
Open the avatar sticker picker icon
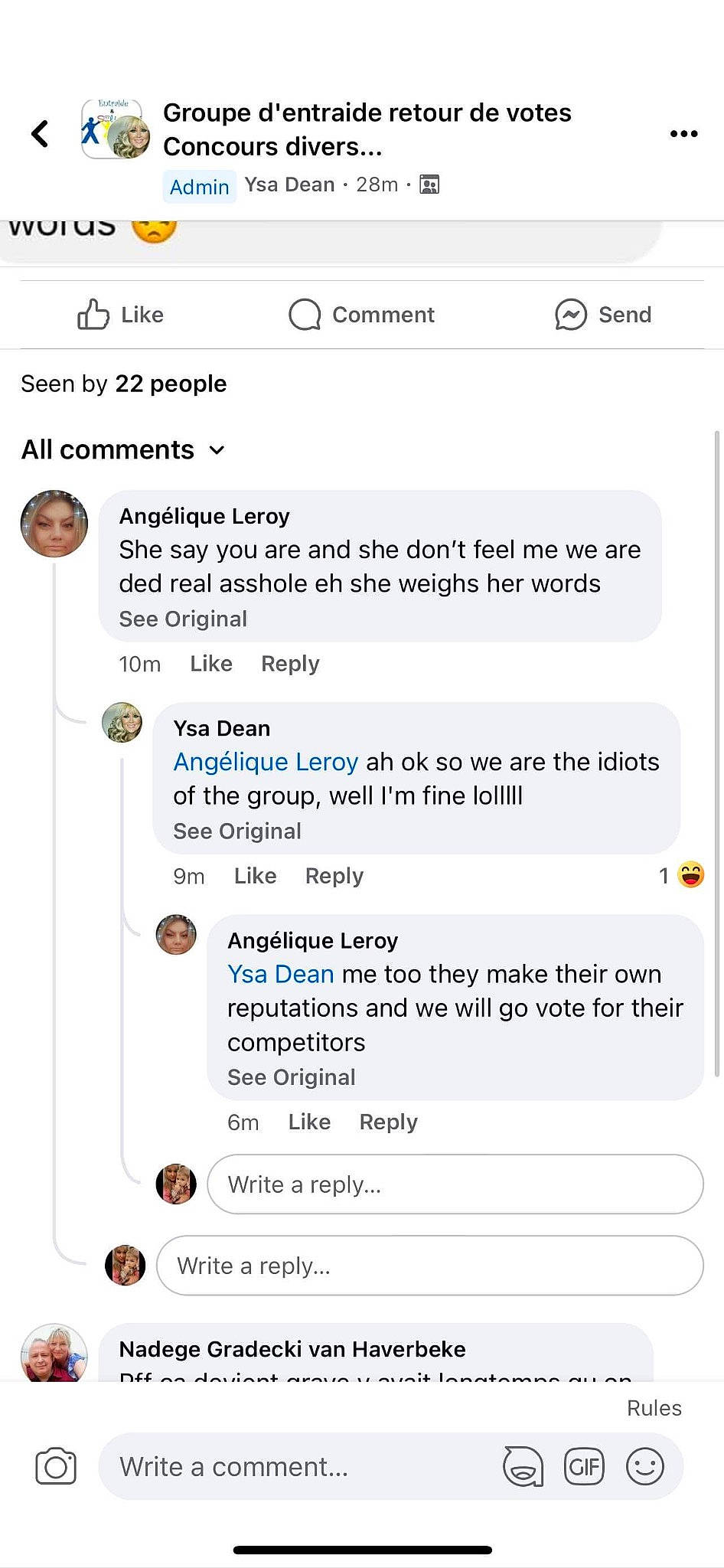coord(523,1467)
